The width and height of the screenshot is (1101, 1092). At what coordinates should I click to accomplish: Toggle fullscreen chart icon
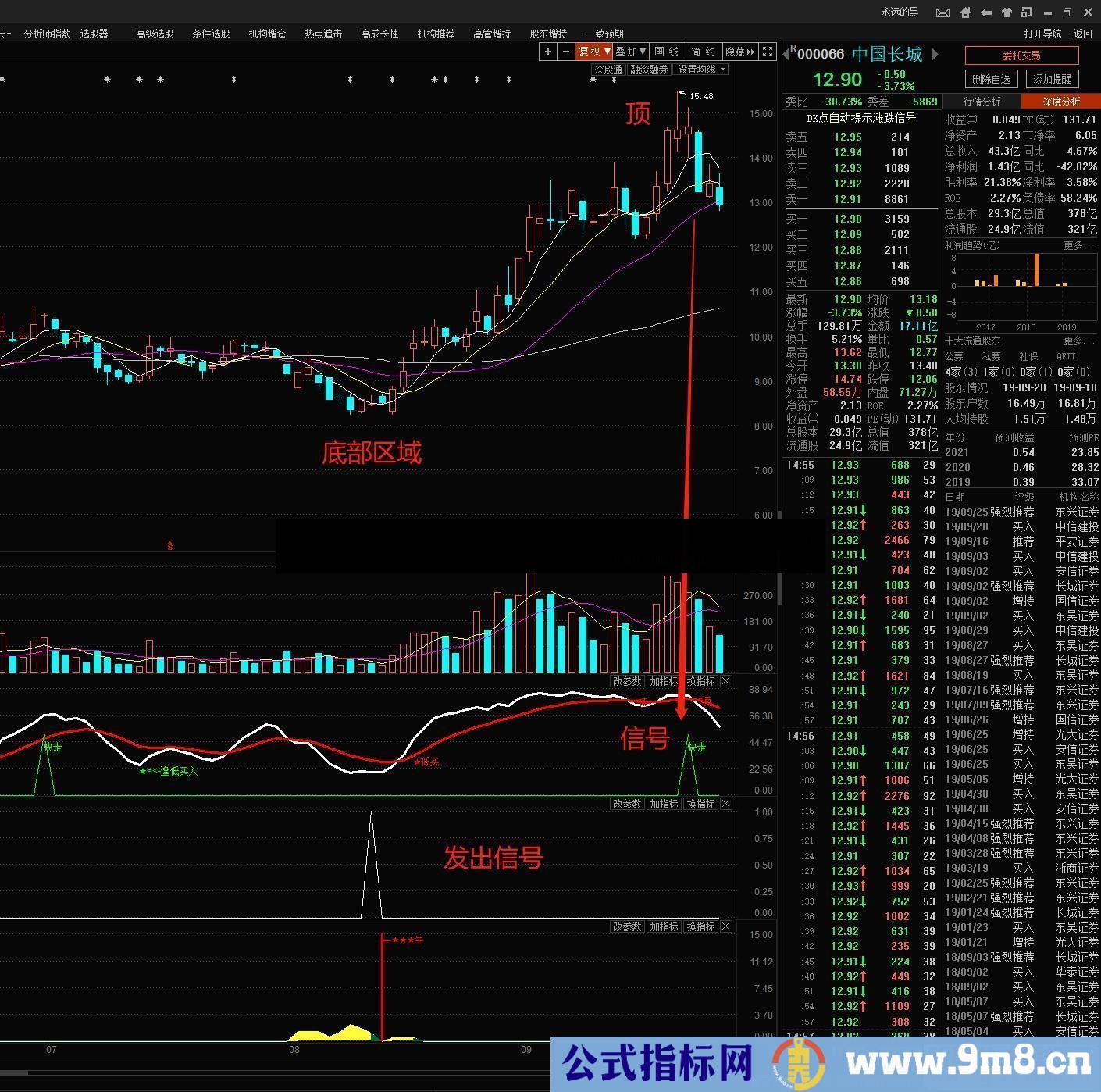click(768, 52)
